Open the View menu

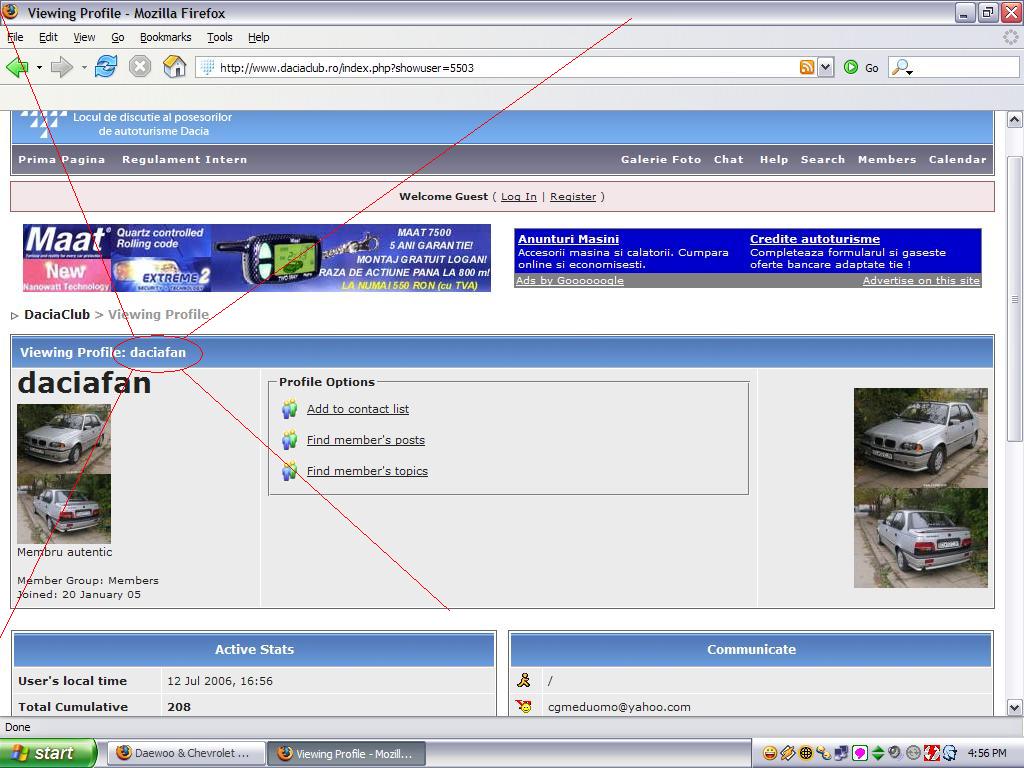coord(84,37)
